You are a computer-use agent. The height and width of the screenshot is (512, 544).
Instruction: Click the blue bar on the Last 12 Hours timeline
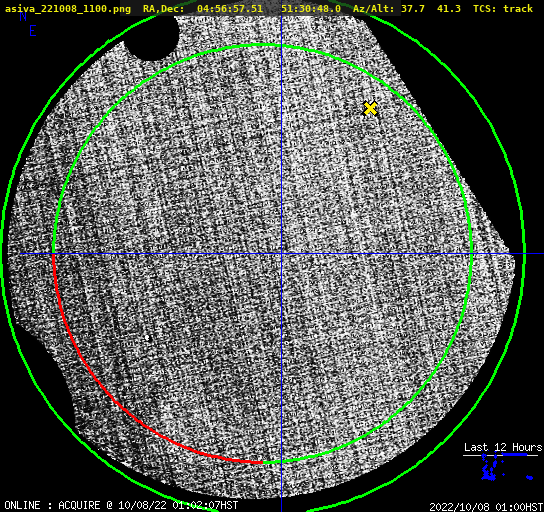coord(515,454)
